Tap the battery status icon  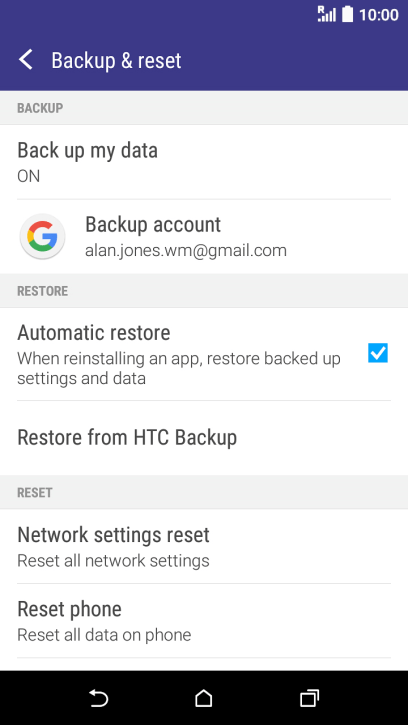pos(347,14)
